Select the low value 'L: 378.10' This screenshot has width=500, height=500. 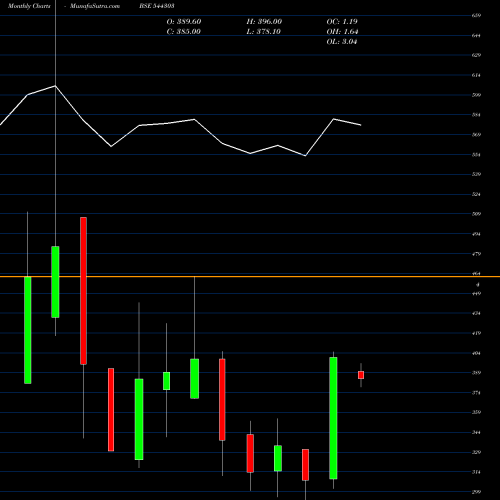[263, 32]
